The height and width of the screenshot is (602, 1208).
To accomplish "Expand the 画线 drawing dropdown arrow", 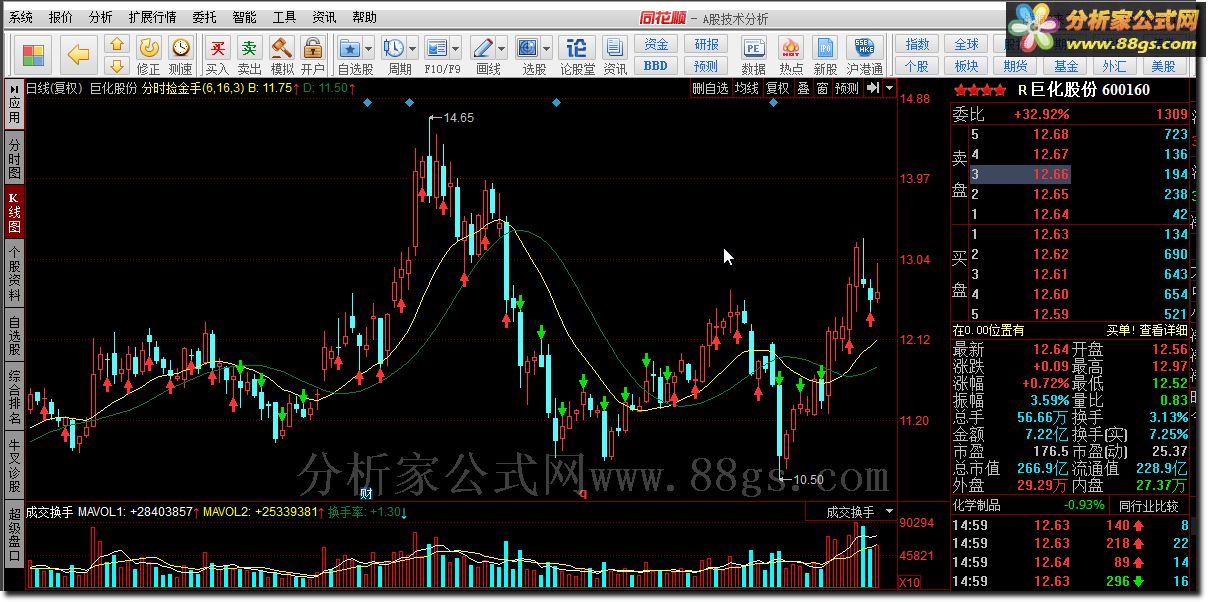I will point(503,47).
